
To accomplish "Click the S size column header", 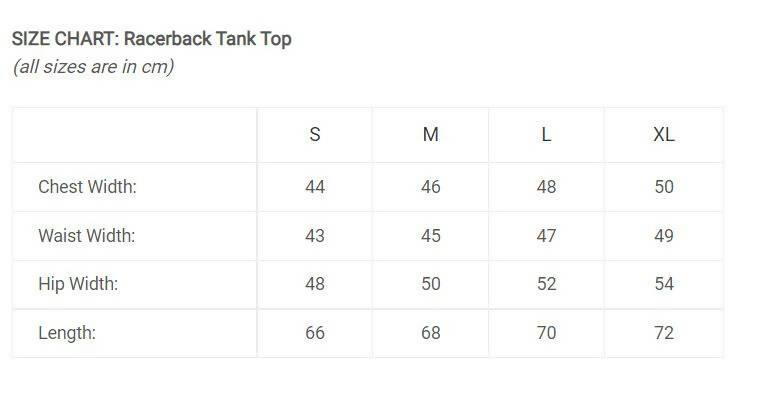I will (315, 134).
